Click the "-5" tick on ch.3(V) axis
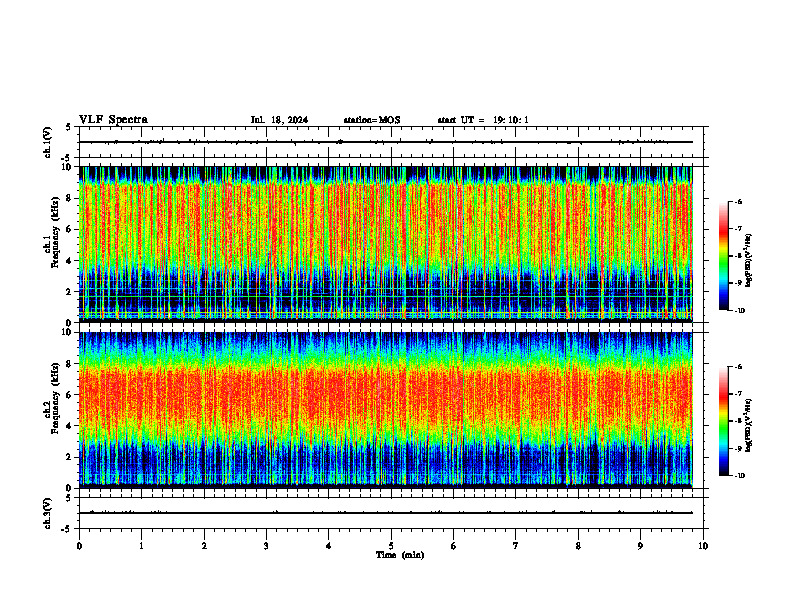792x612 pixels. point(66,529)
